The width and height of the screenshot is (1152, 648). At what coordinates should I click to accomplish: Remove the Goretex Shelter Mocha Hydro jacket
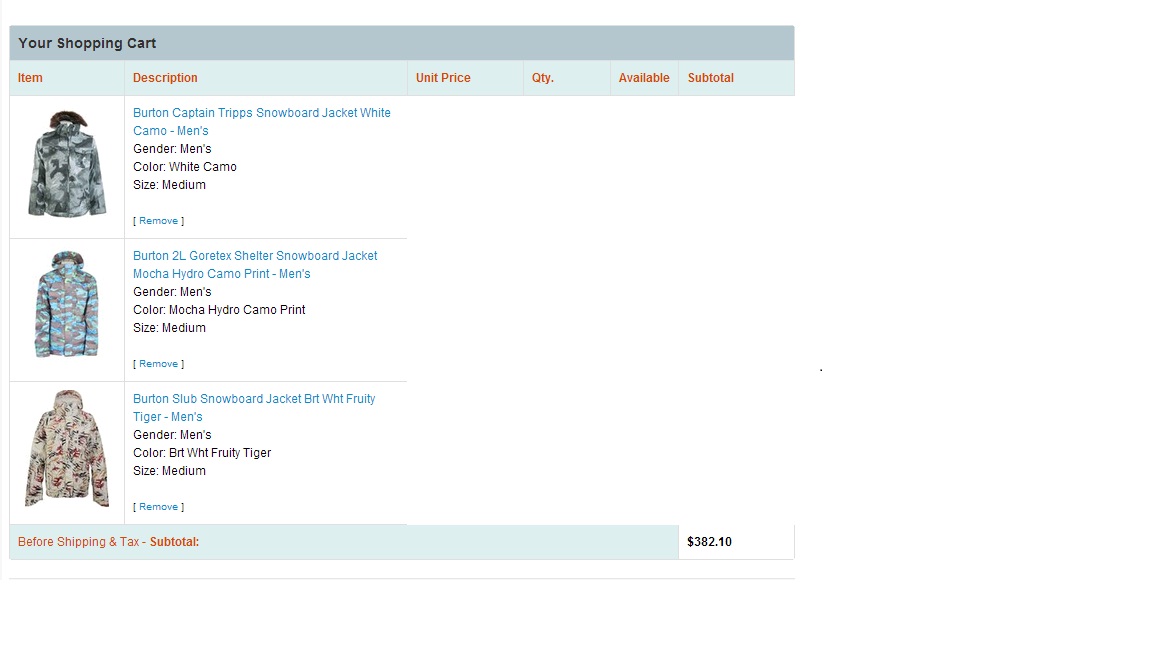[159, 364]
